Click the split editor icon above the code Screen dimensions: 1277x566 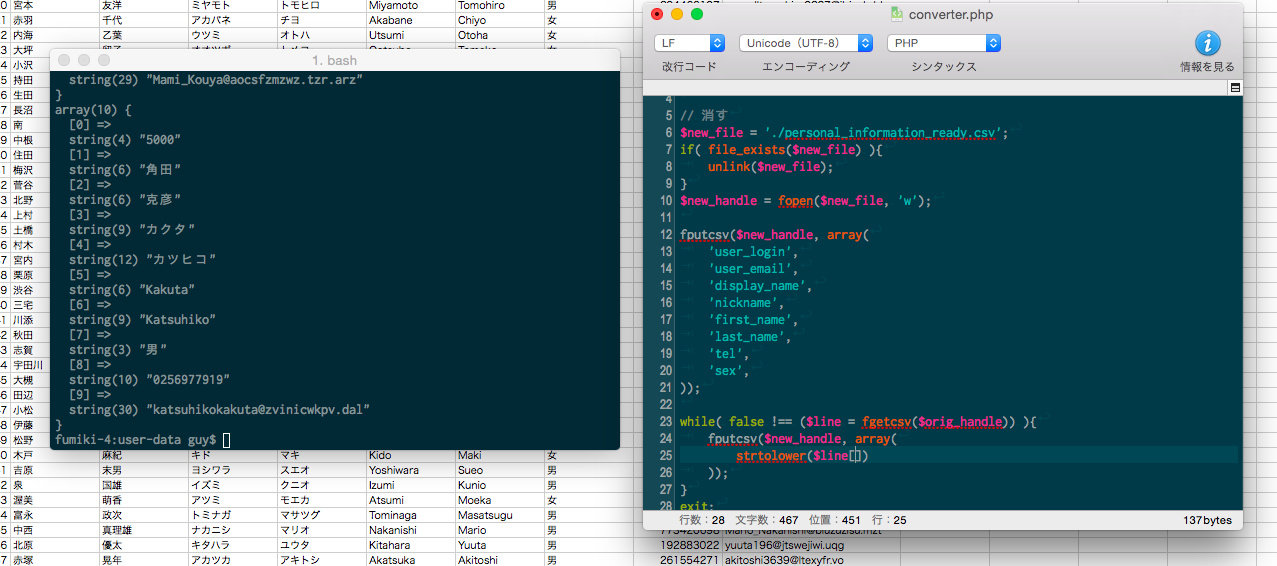1235,88
